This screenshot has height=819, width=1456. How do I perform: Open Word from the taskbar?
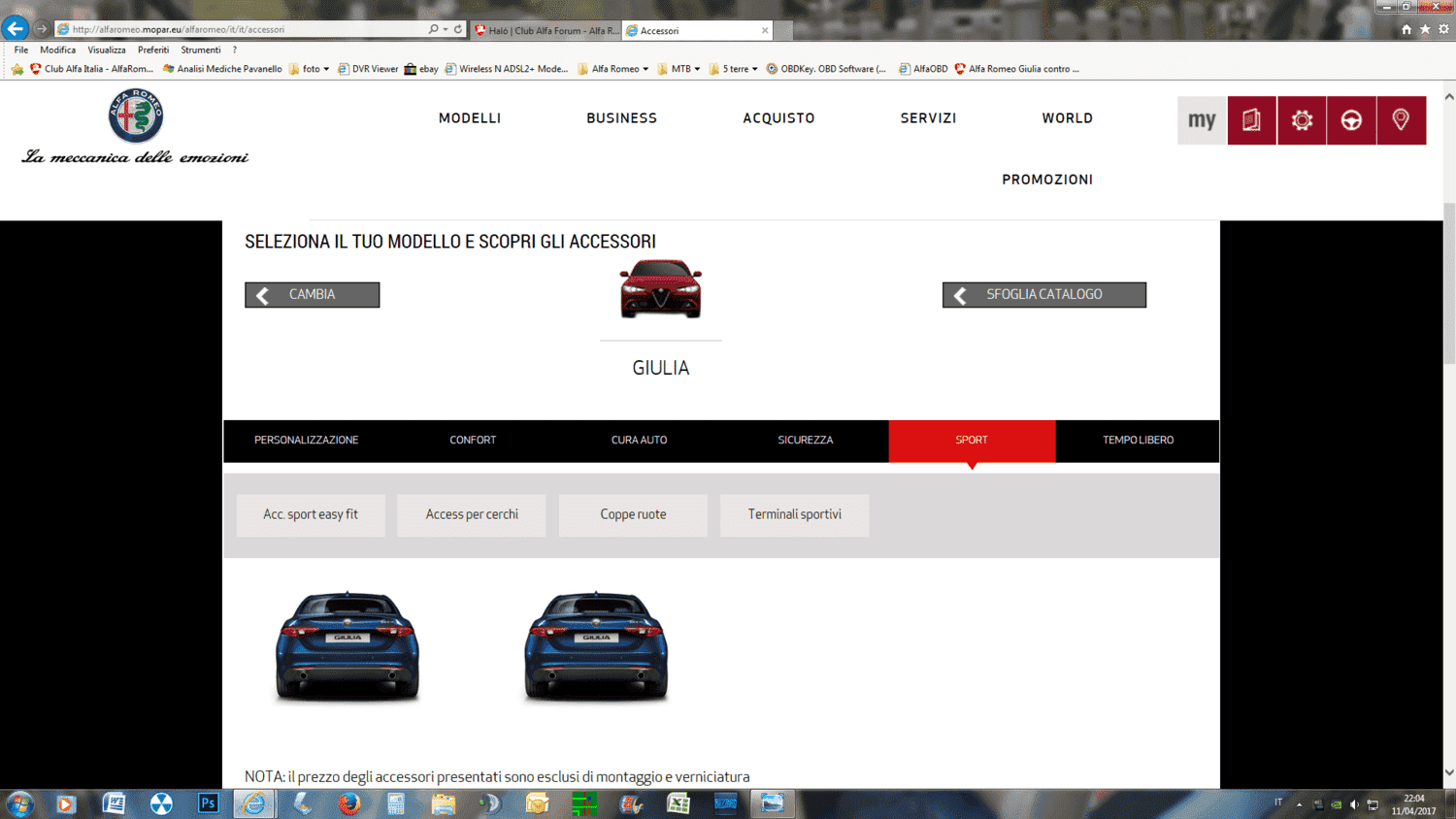pos(114,803)
